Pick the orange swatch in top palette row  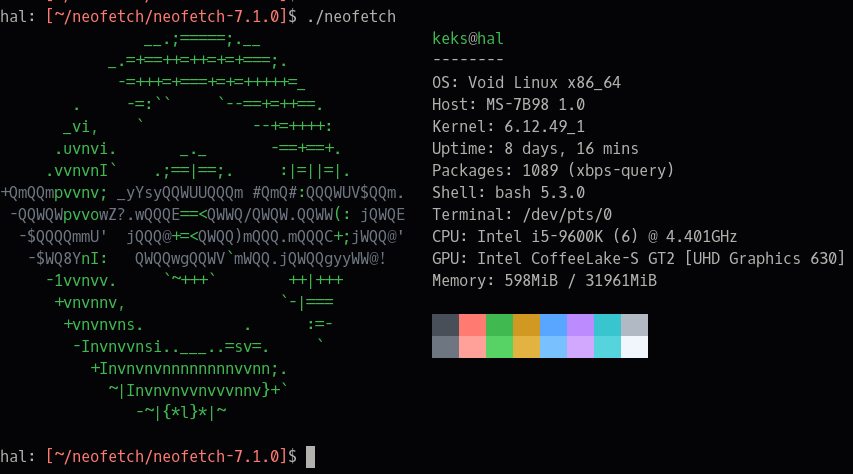tap(526, 325)
